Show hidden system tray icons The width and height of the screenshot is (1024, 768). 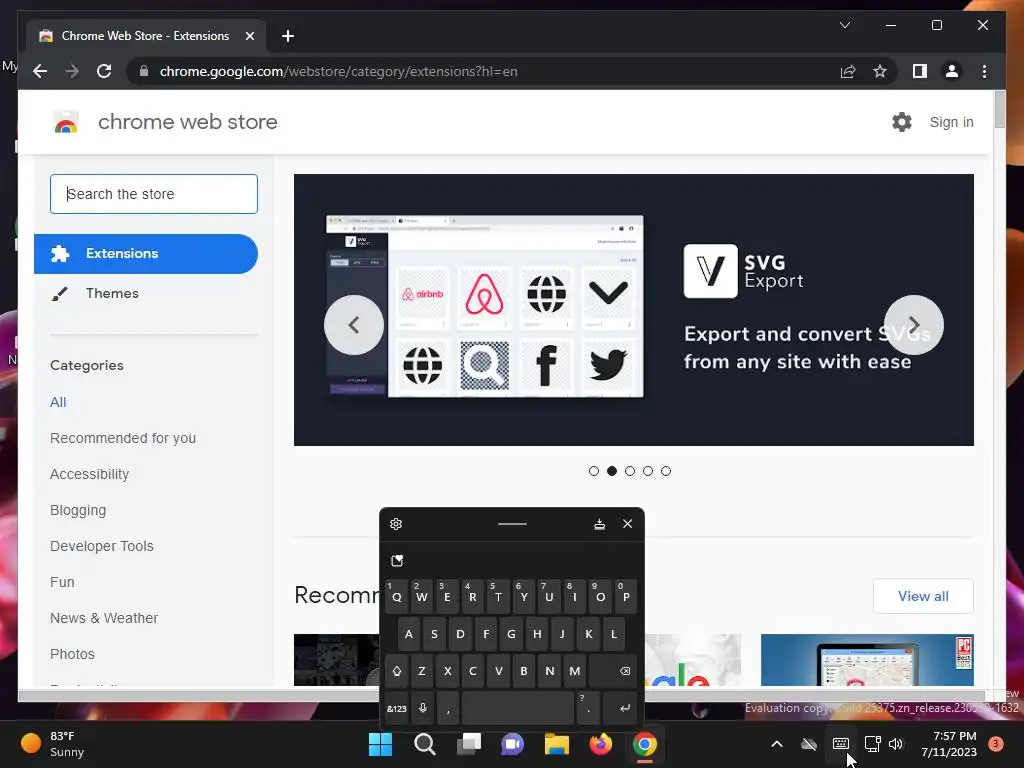point(776,744)
